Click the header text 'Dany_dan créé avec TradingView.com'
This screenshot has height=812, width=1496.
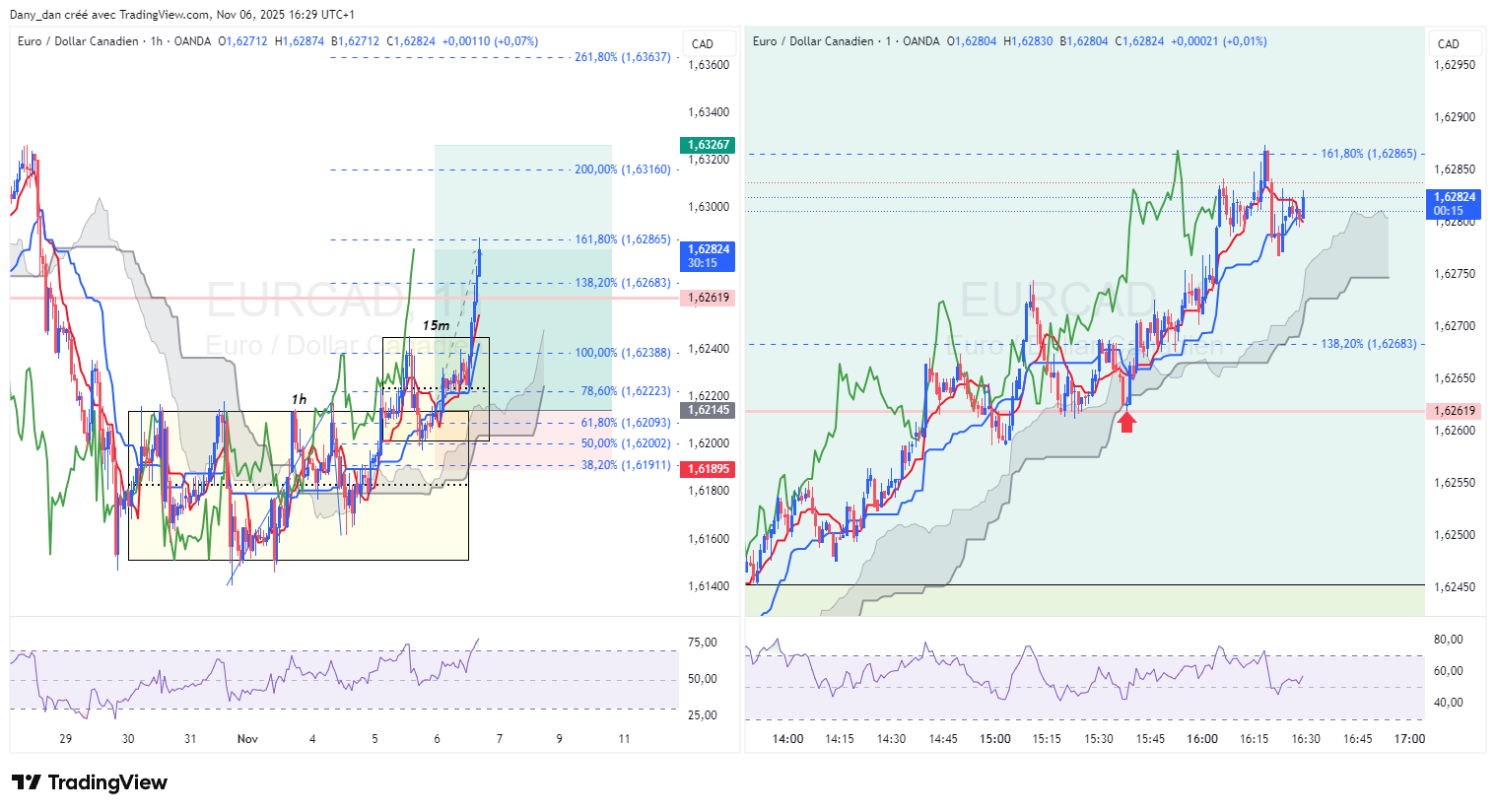[110, 15]
